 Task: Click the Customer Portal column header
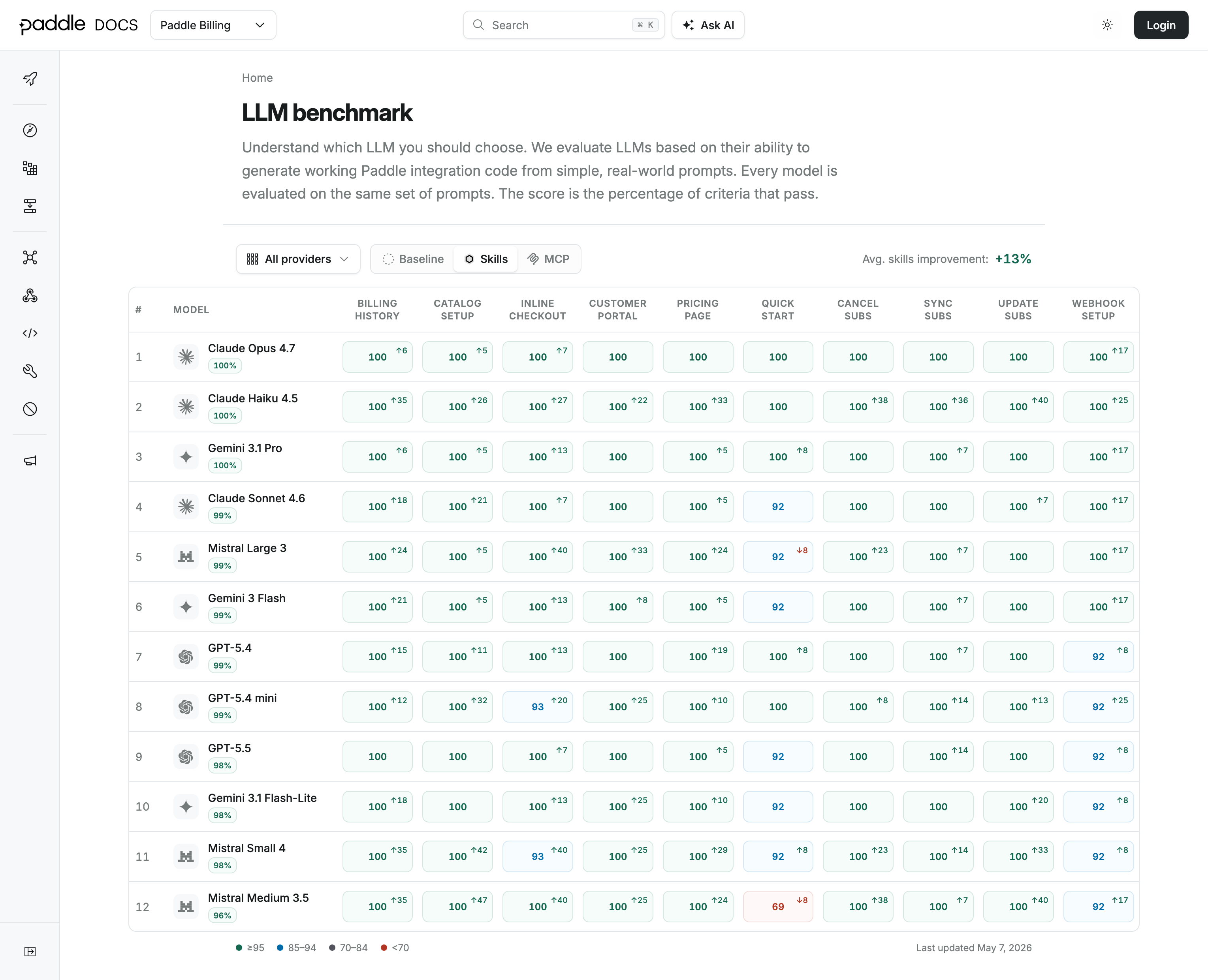click(x=617, y=309)
